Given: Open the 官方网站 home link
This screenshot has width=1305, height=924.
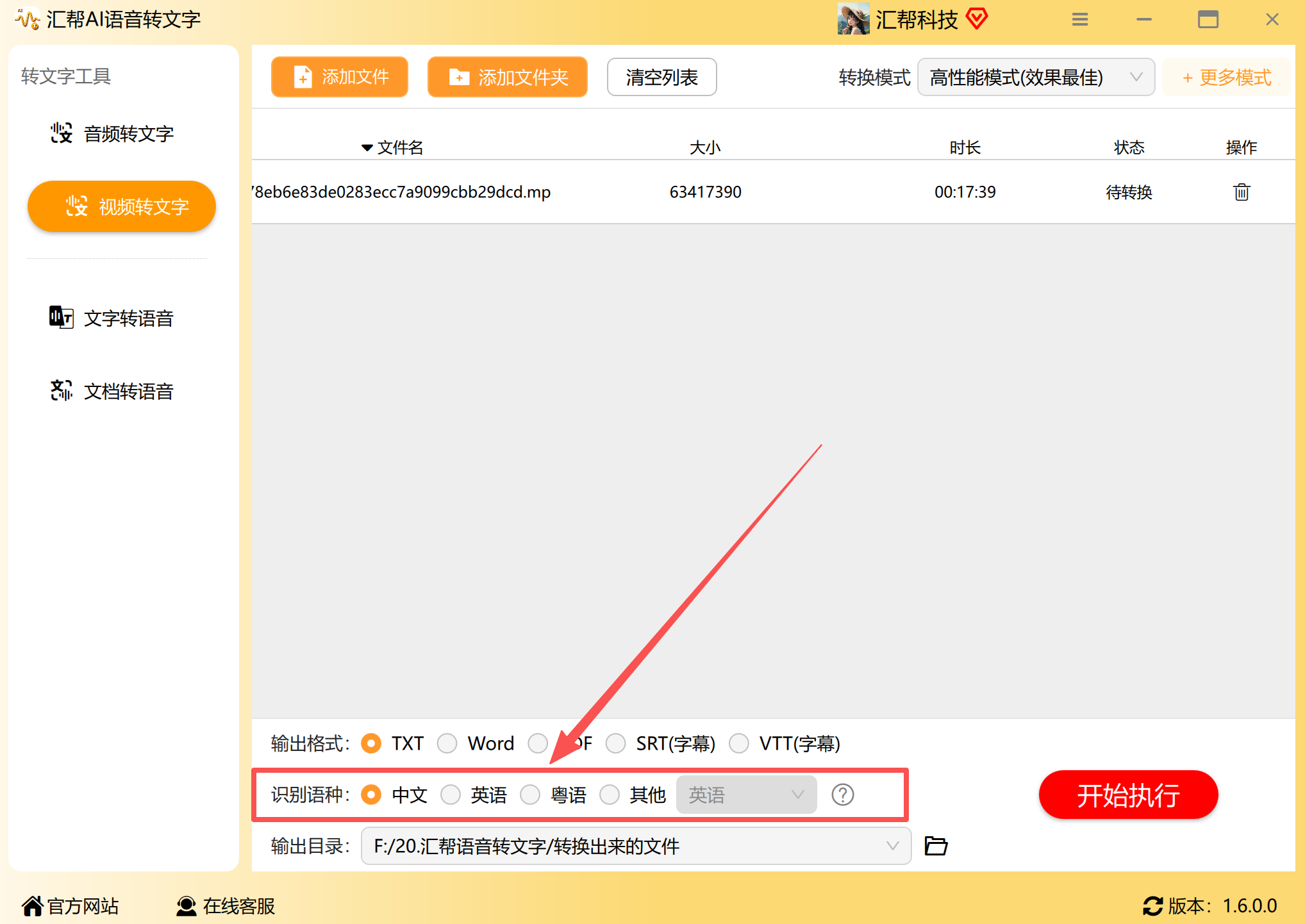Looking at the screenshot, I should 71,905.
